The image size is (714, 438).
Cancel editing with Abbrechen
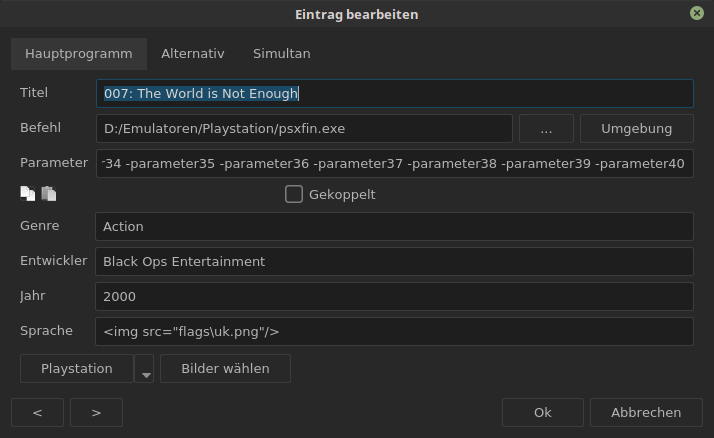coord(646,412)
